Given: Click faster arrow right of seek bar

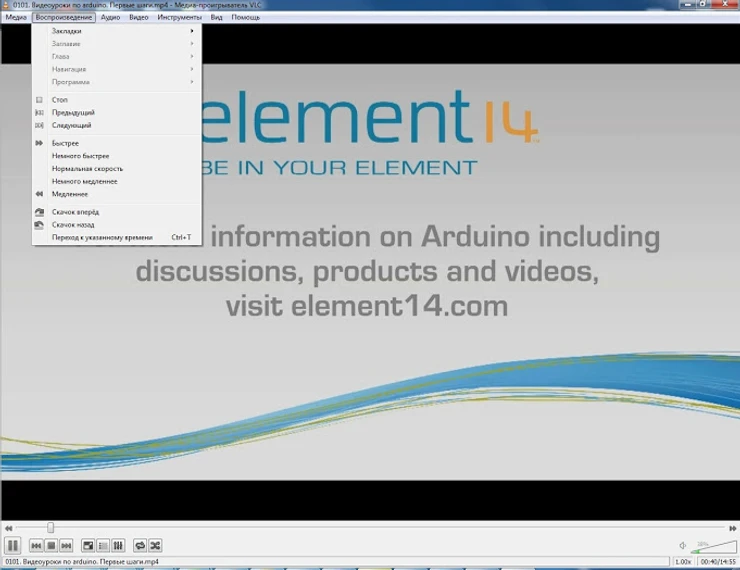Looking at the screenshot, I should coord(732,528).
